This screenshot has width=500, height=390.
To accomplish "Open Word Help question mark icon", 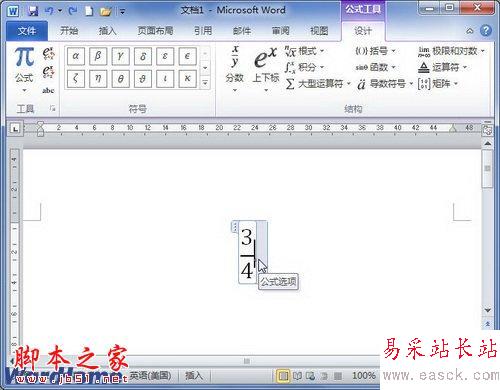I will point(486,31).
